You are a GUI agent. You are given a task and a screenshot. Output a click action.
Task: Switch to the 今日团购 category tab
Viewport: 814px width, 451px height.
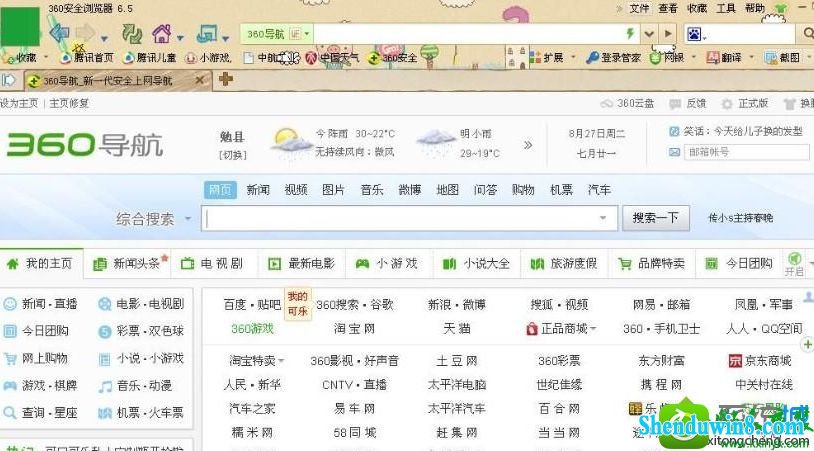[739, 264]
